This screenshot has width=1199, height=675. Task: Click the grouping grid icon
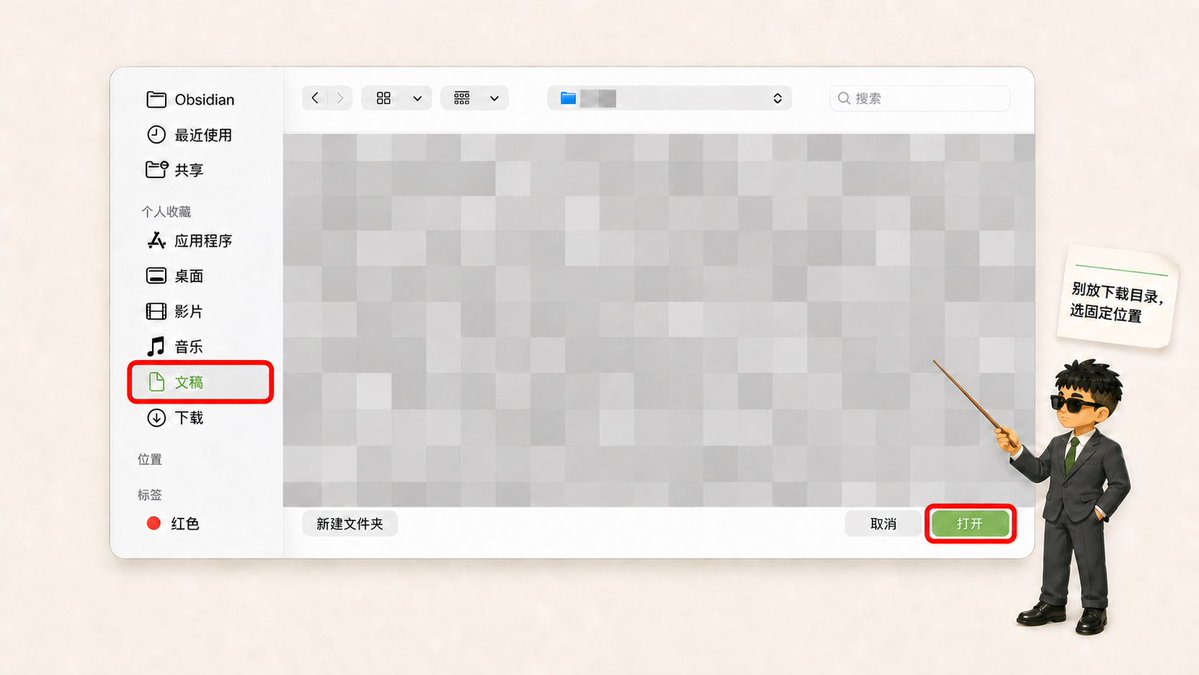click(x=462, y=98)
